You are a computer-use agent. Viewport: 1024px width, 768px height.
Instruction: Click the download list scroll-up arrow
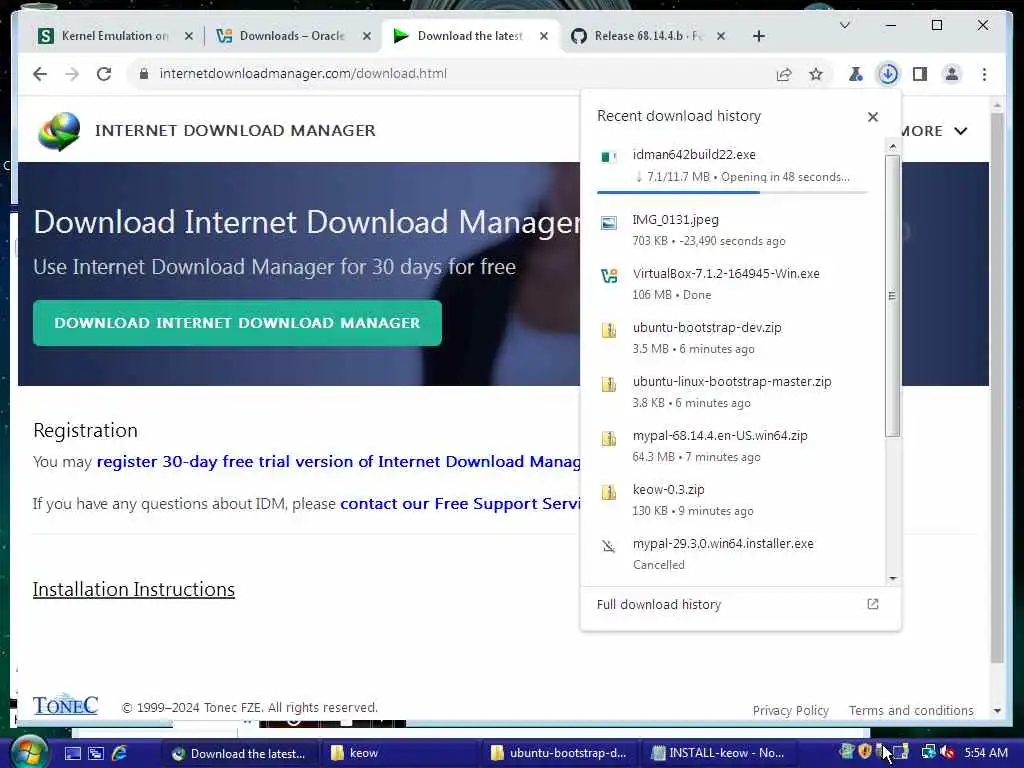[892, 147]
